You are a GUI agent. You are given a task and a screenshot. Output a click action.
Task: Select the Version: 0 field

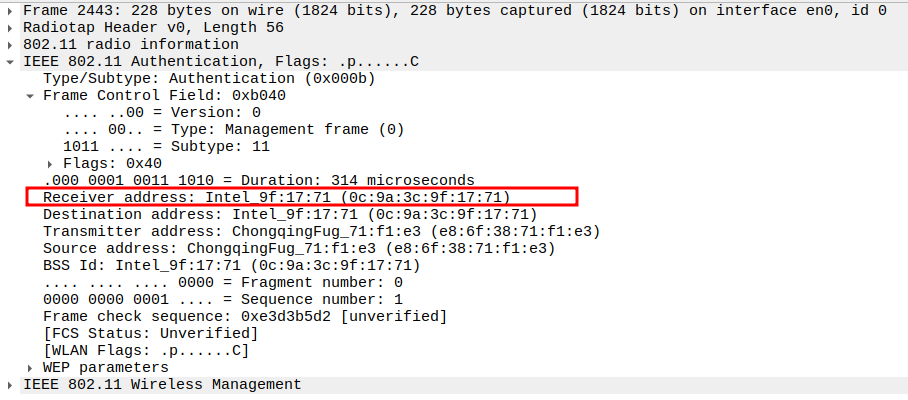point(162,112)
